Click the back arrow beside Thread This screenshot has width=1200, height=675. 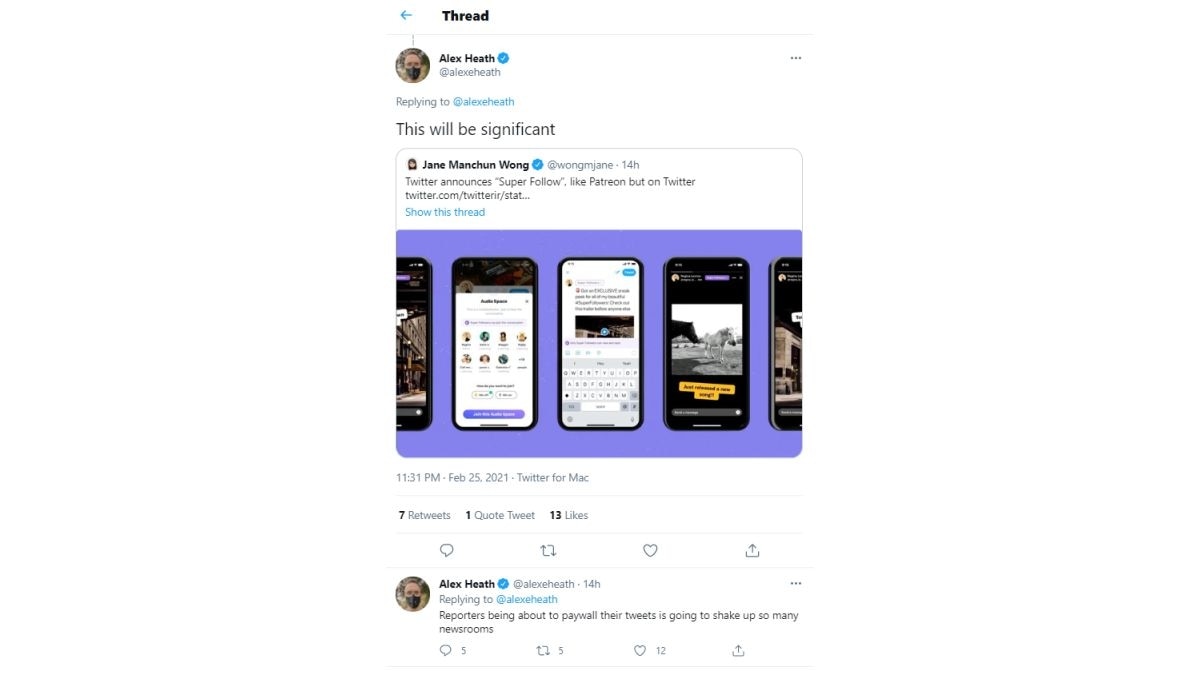point(406,16)
